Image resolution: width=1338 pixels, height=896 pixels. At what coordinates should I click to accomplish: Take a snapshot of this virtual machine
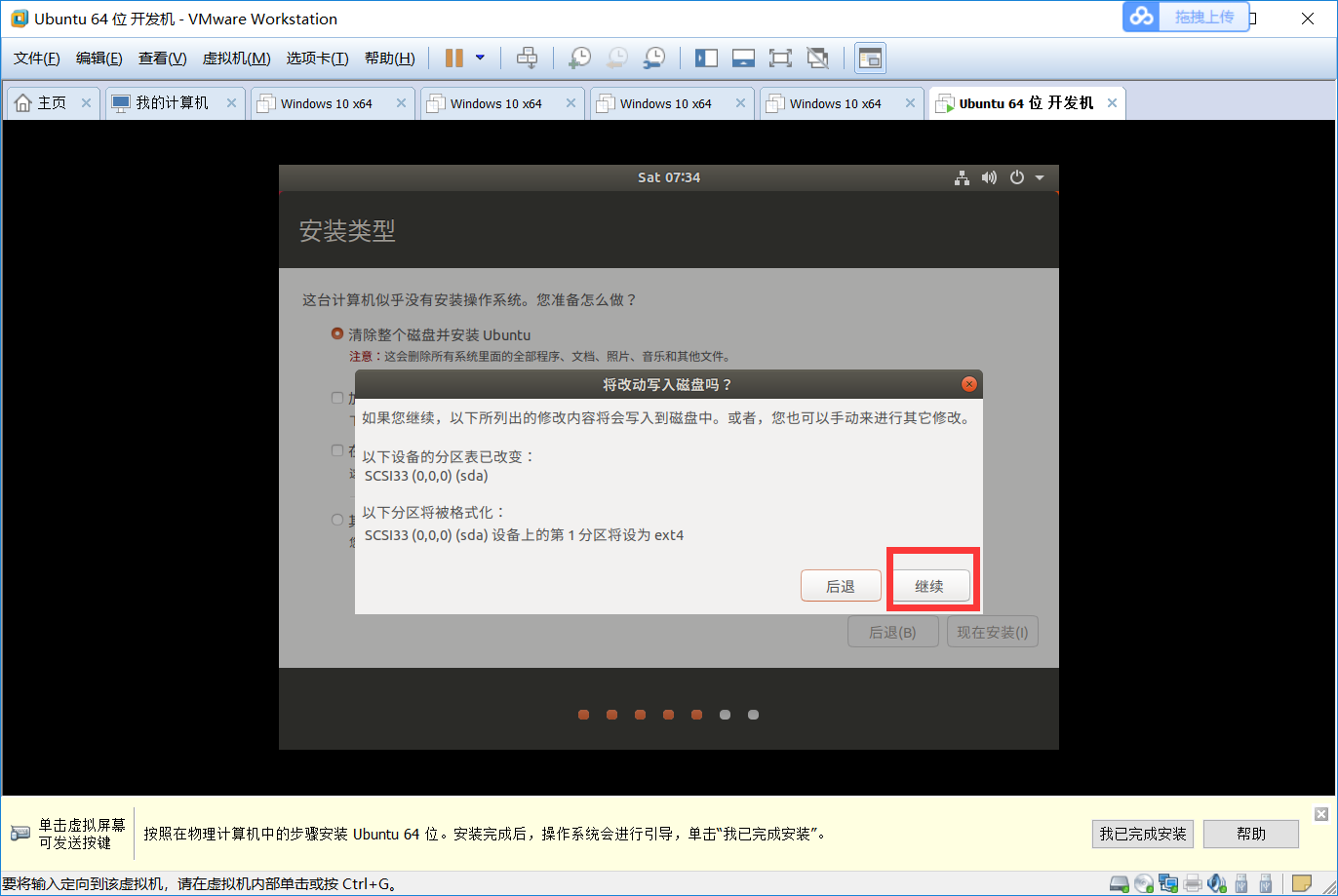pos(579,58)
